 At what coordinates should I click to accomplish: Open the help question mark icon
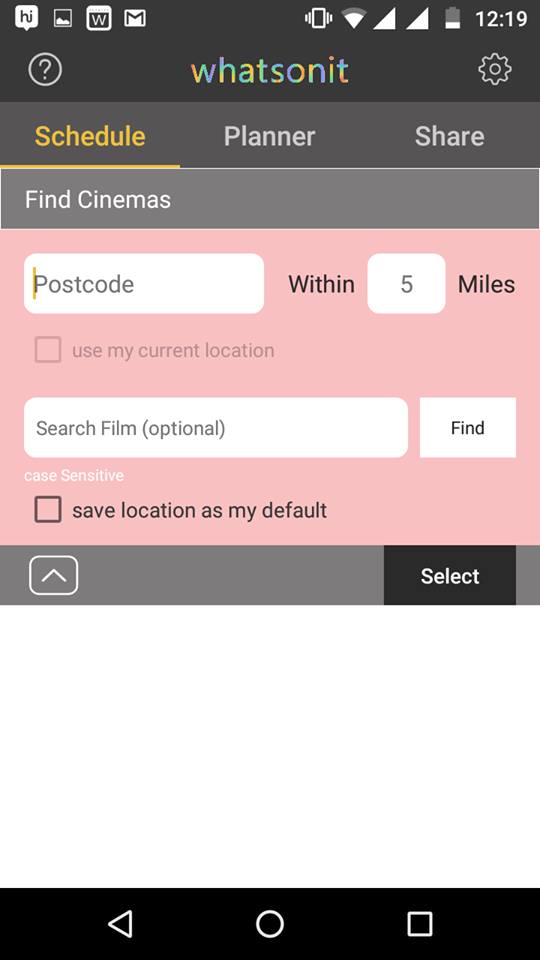click(45, 70)
